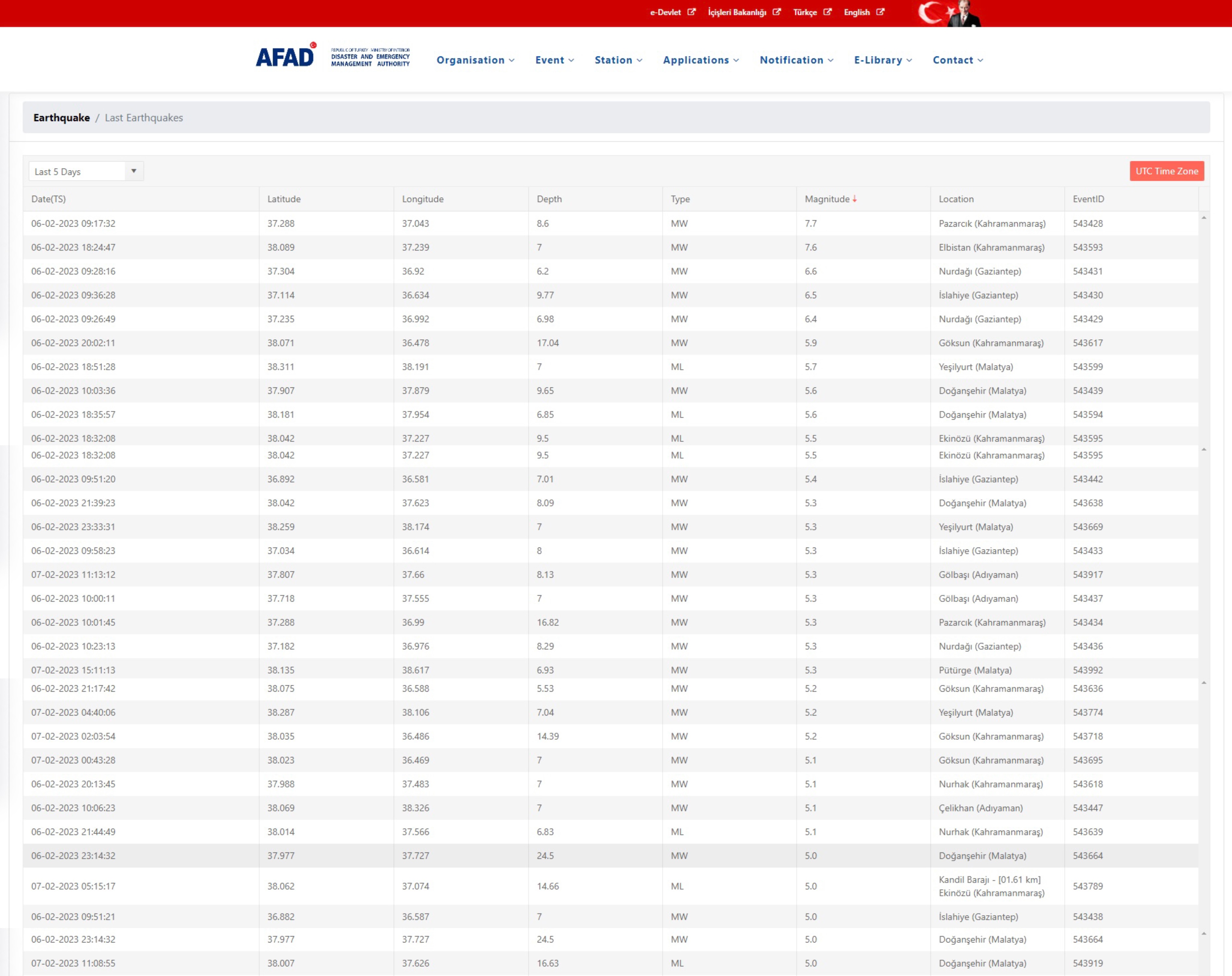Click the scroll-up arrow at the top of the table scrollbar
1232x976 pixels.
point(1204,218)
